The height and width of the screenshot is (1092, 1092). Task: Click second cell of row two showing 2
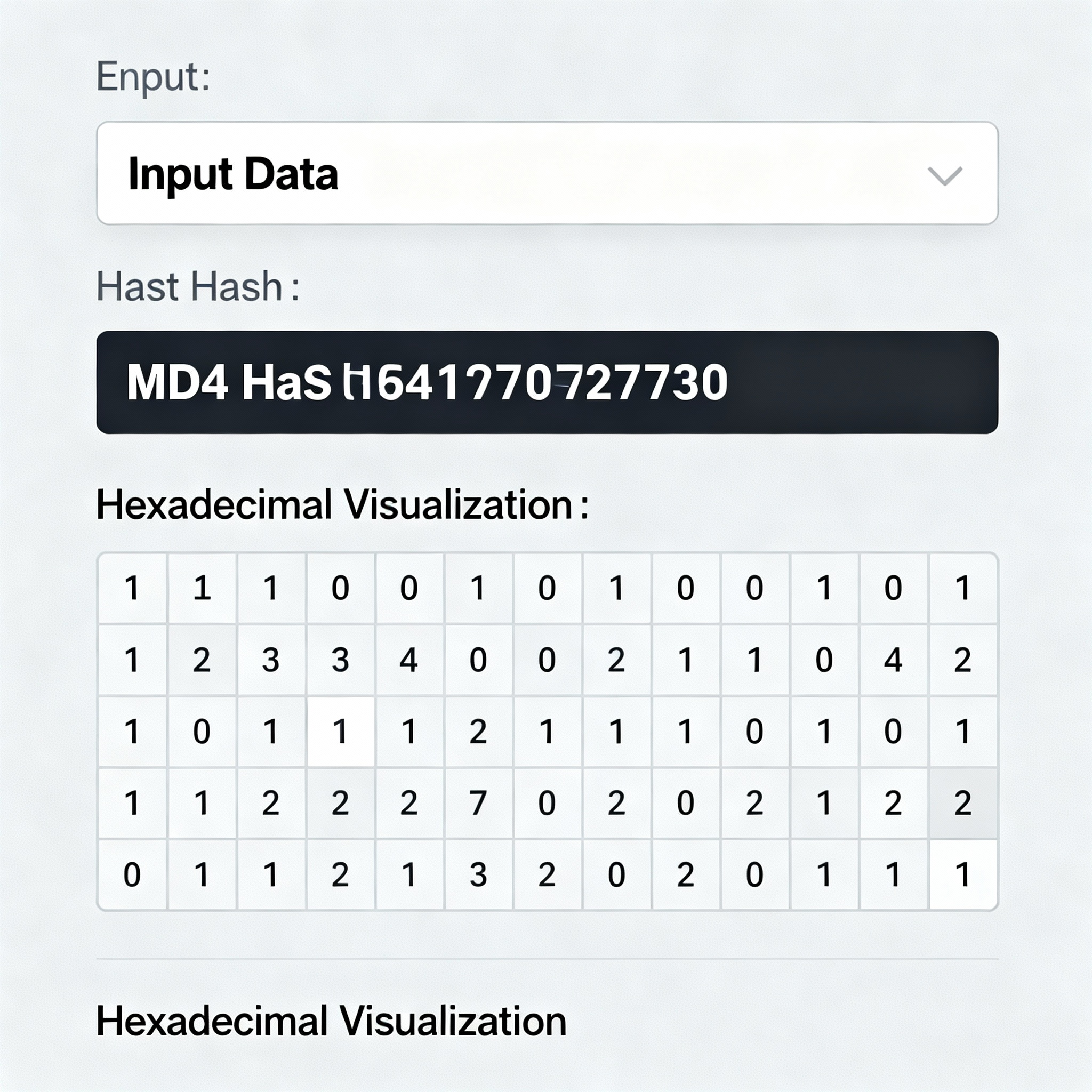pos(202,660)
